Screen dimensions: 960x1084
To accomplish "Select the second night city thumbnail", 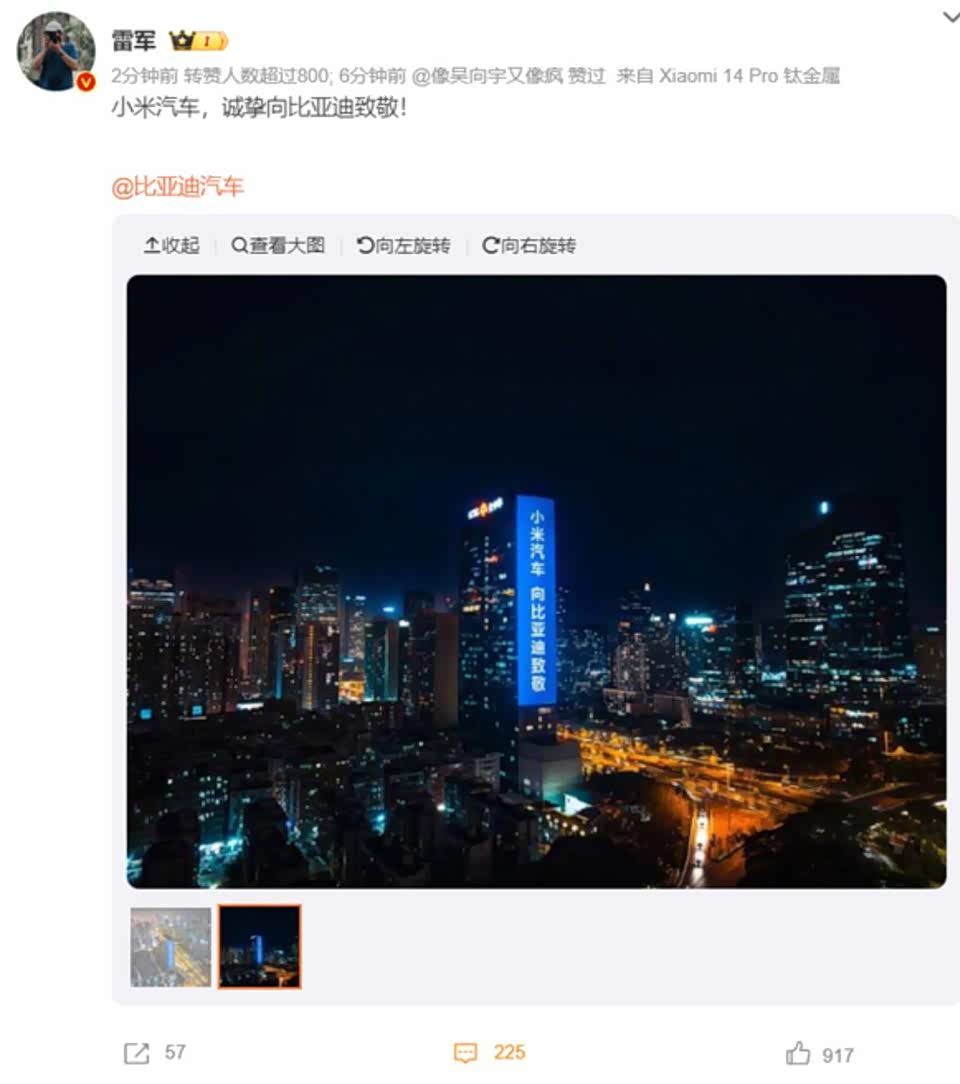I will 260,946.
